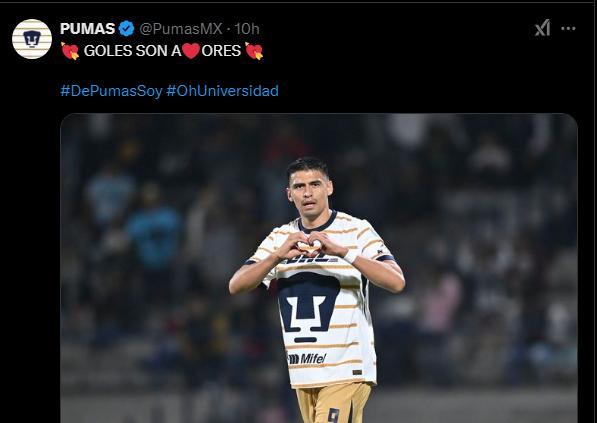597x423 pixels.
Task: Click the blue verified badge beside PUMAS
Action: coord(126,29)
